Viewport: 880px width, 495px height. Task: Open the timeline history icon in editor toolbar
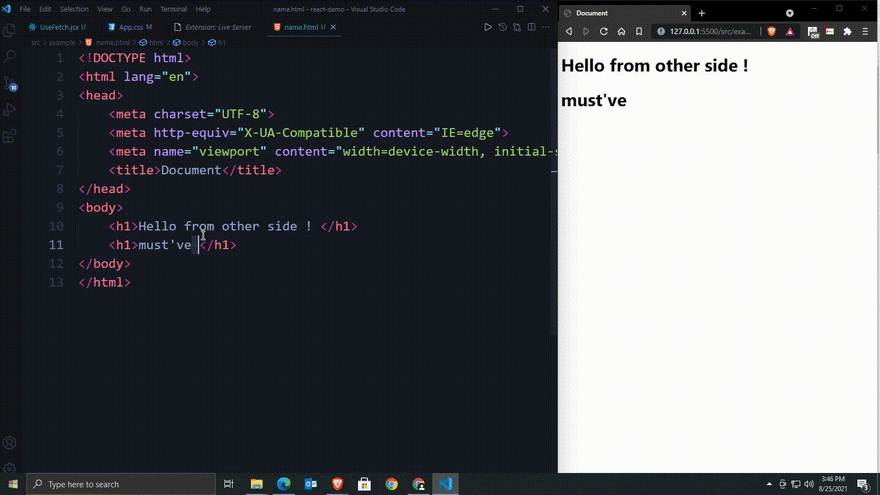click(x=502, y=27)
